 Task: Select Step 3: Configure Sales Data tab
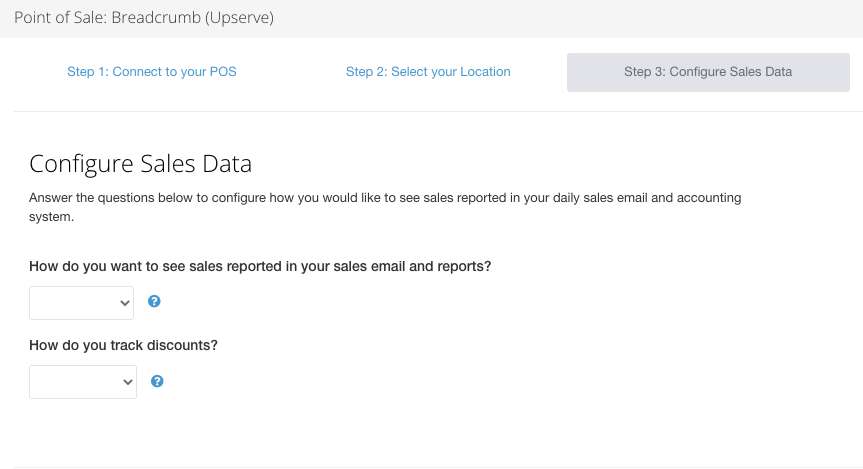[708, 72]
